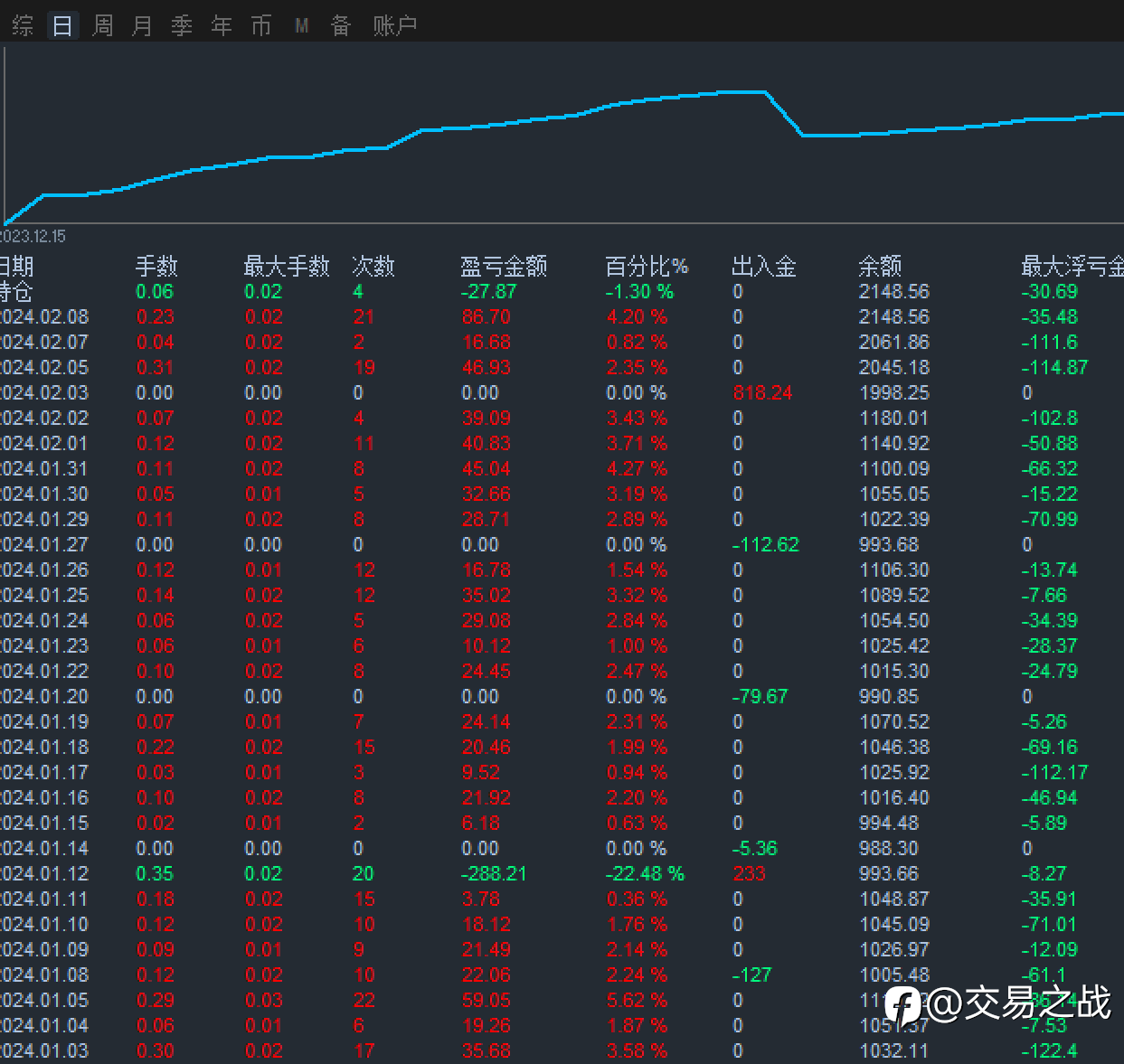Sort by the 最大手数 column header
1124x1064 pixels.
coord(287,266)
